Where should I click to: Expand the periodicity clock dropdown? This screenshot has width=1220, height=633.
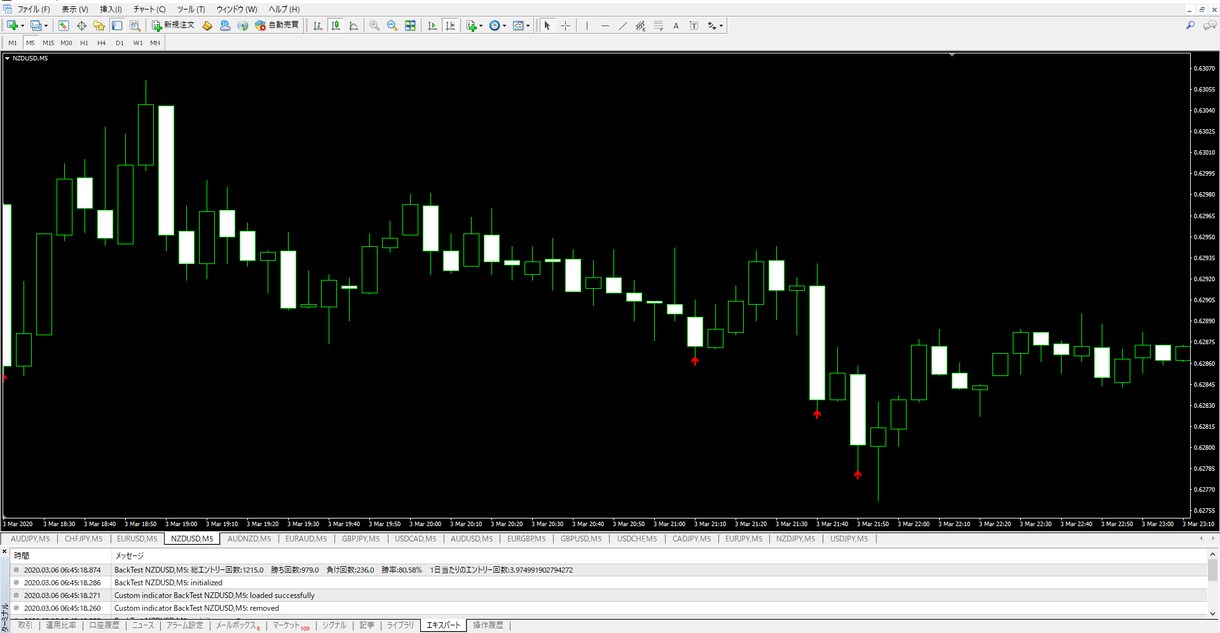click(504, 26)
